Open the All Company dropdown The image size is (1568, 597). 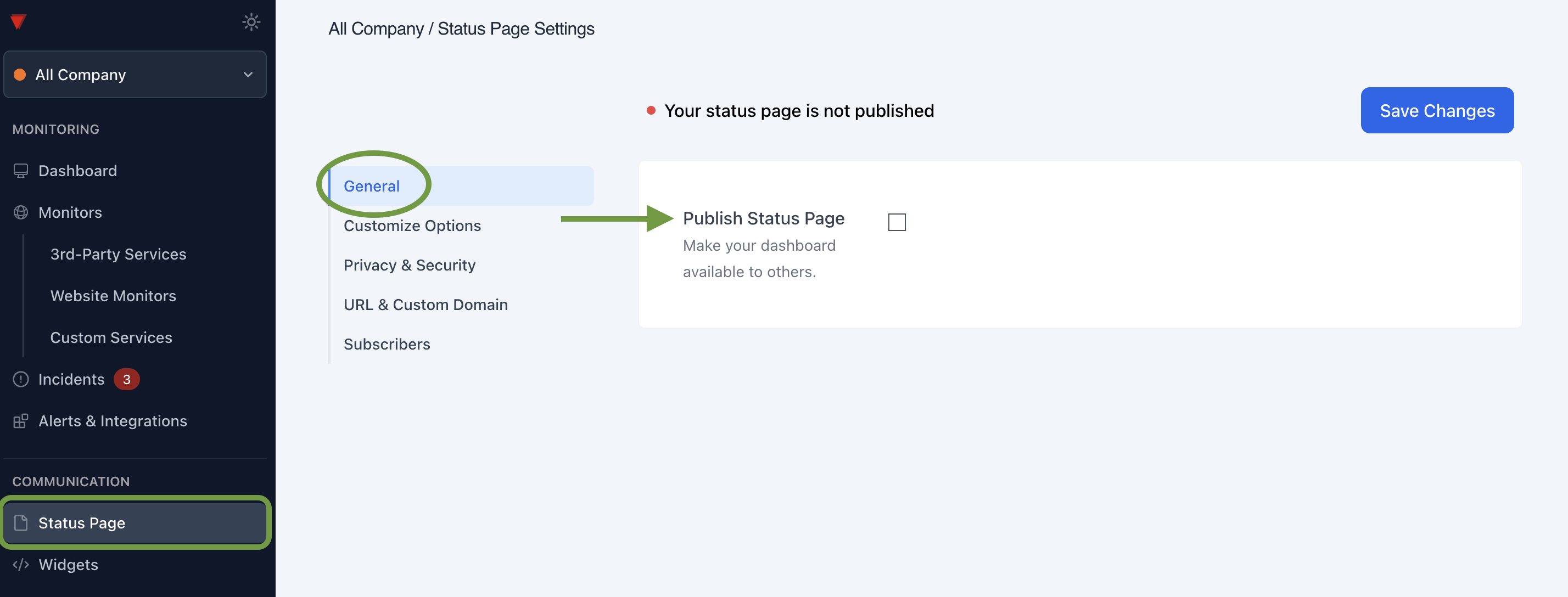134,74
